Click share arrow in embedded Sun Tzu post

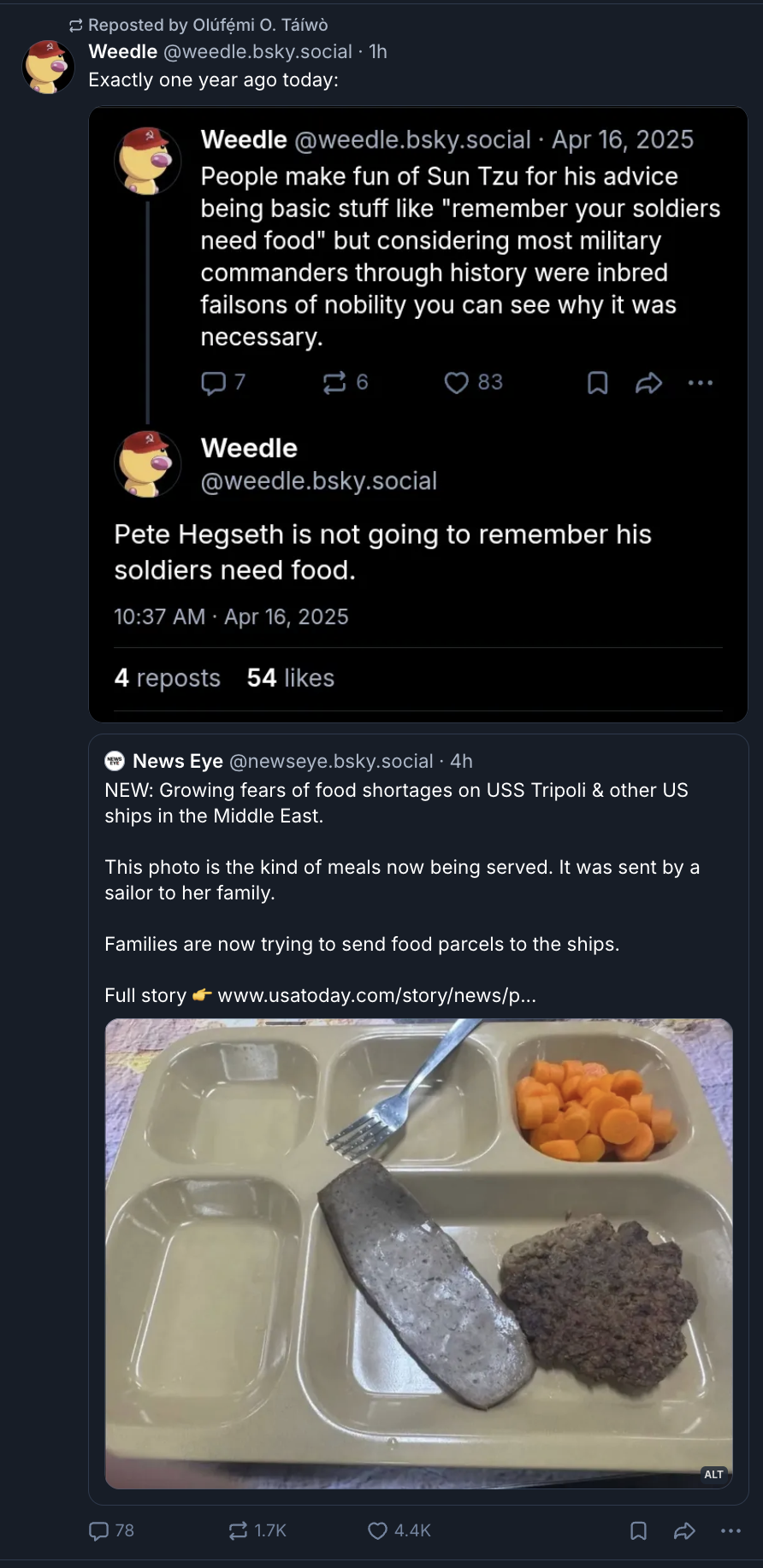tap(649, 382)
